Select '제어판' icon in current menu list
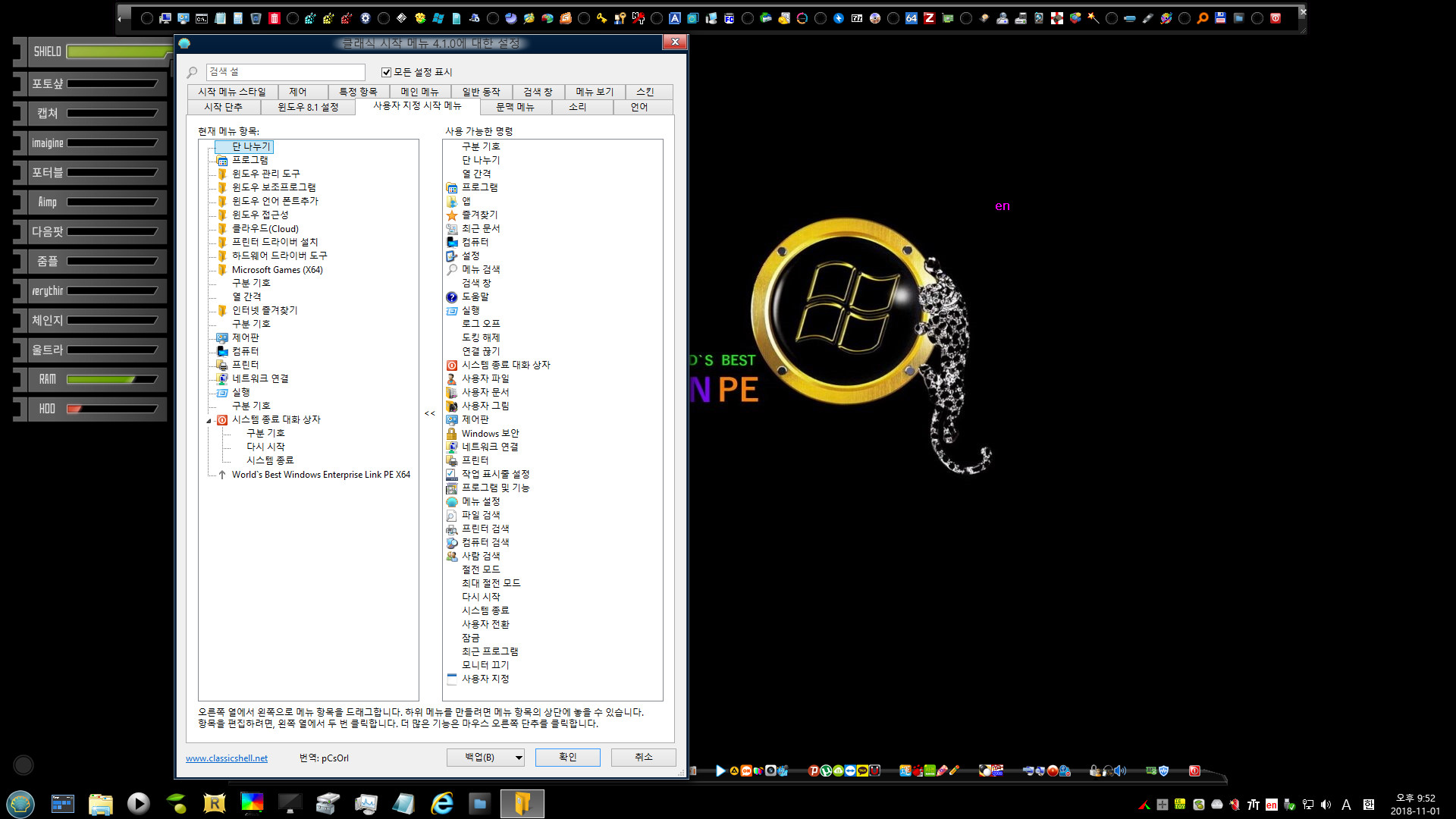The width and height of the screenshot is (1456, 819). 222,338
